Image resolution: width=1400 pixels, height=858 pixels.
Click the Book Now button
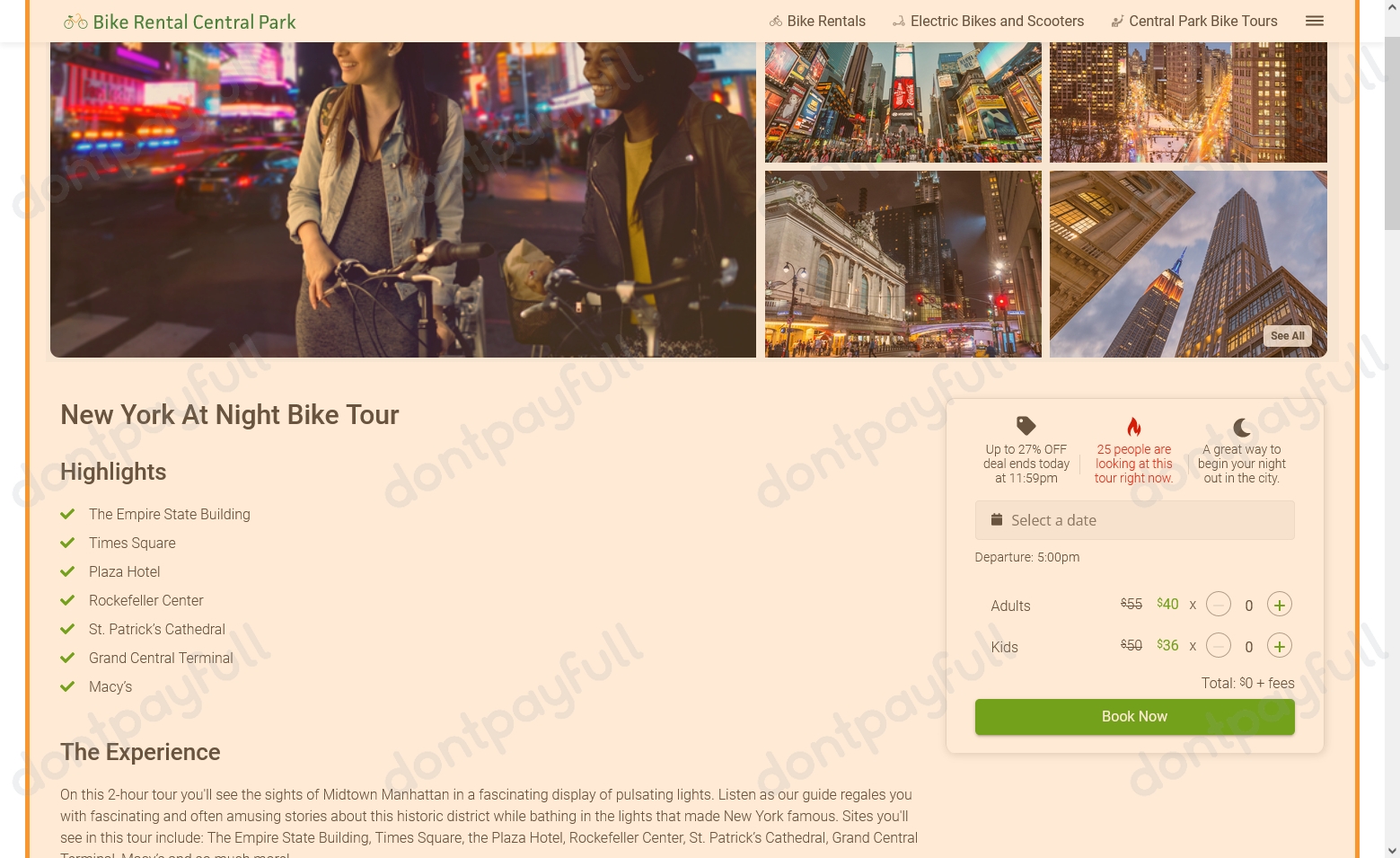coord(1134,717)
